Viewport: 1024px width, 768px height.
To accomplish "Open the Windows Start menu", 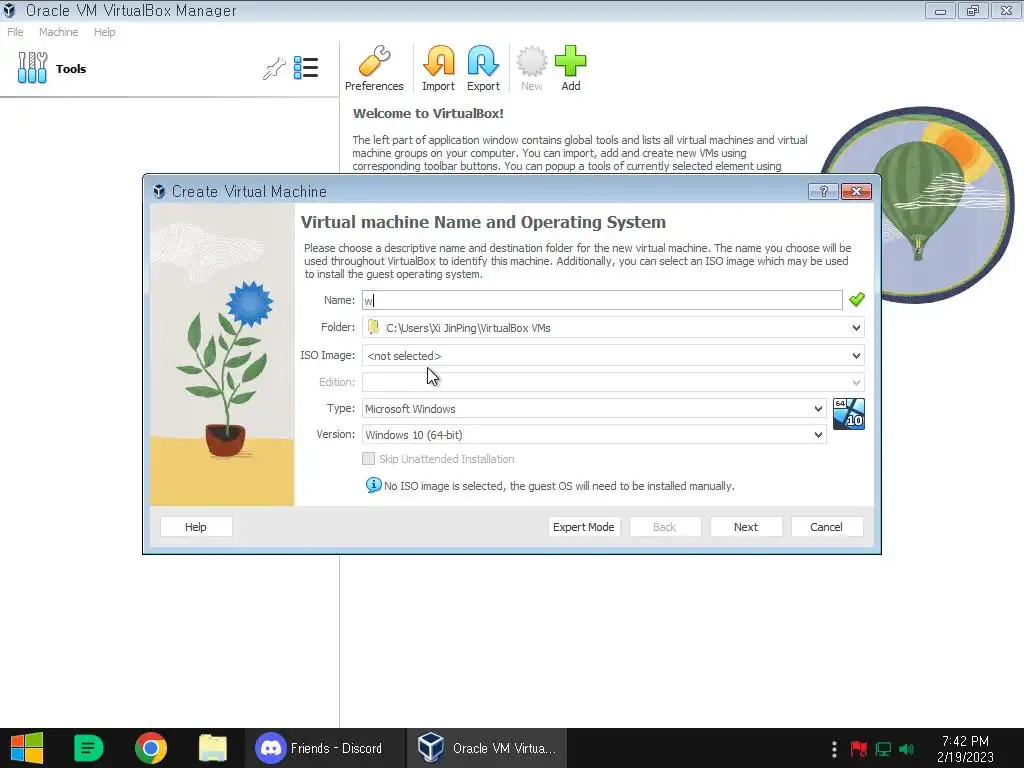I will pos(27,748).
